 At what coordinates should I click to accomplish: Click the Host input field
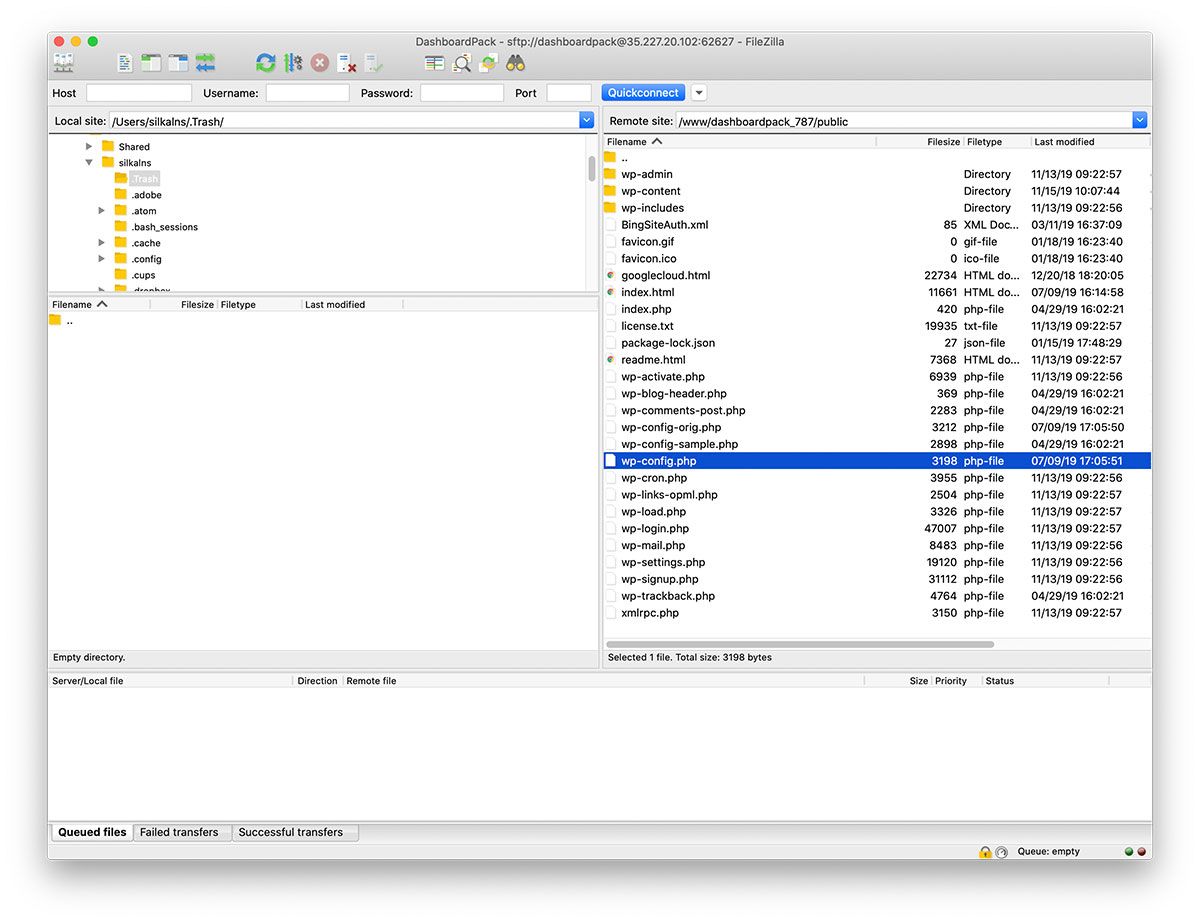[x=139, y=93]
